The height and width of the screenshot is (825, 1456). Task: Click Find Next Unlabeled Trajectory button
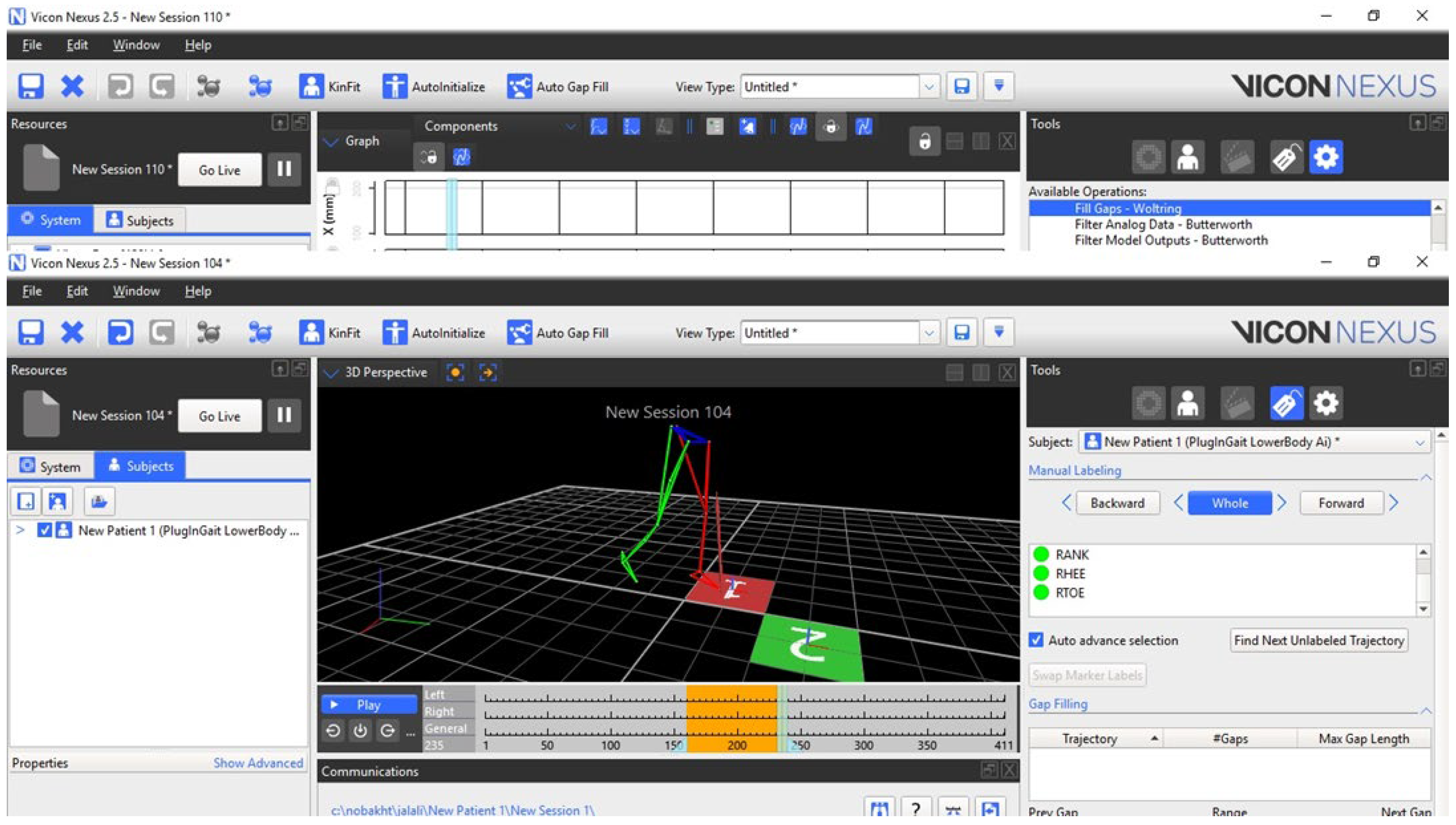point(1318,640)
